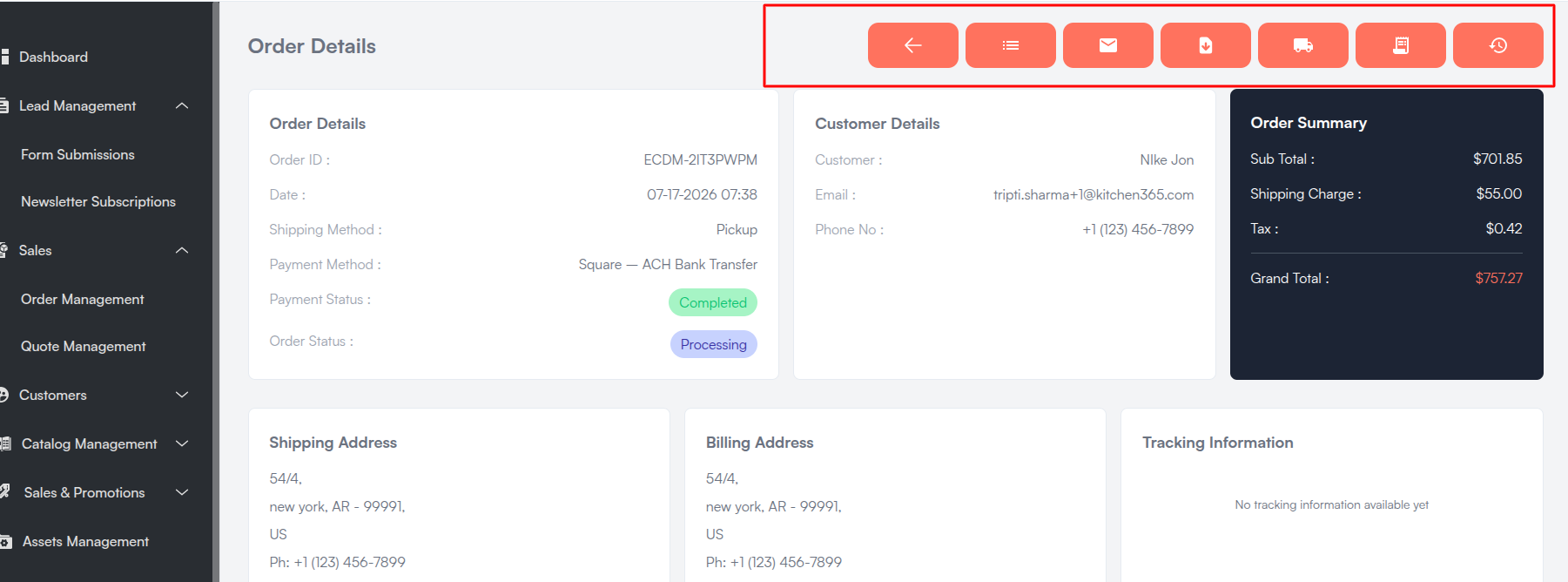Expand the Catalog Management chevron
The height and width of the screenshot is (582, 1568).
coord(182,443)
